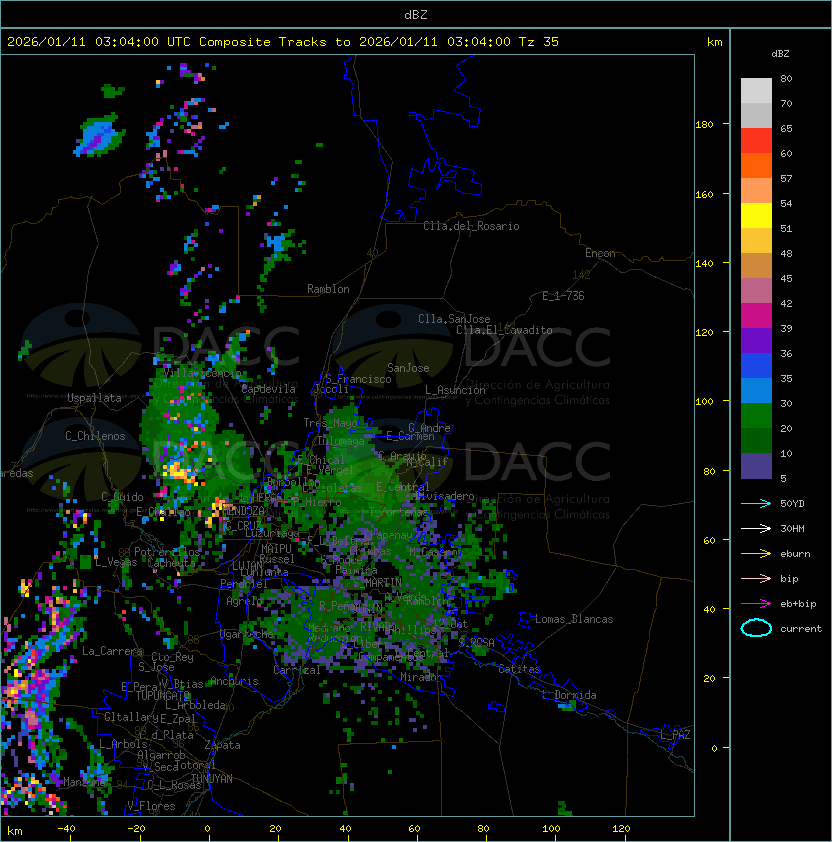Click the dark green 10-20 dBZ swatch
The image size is (832, 842).
click(756, 440)
